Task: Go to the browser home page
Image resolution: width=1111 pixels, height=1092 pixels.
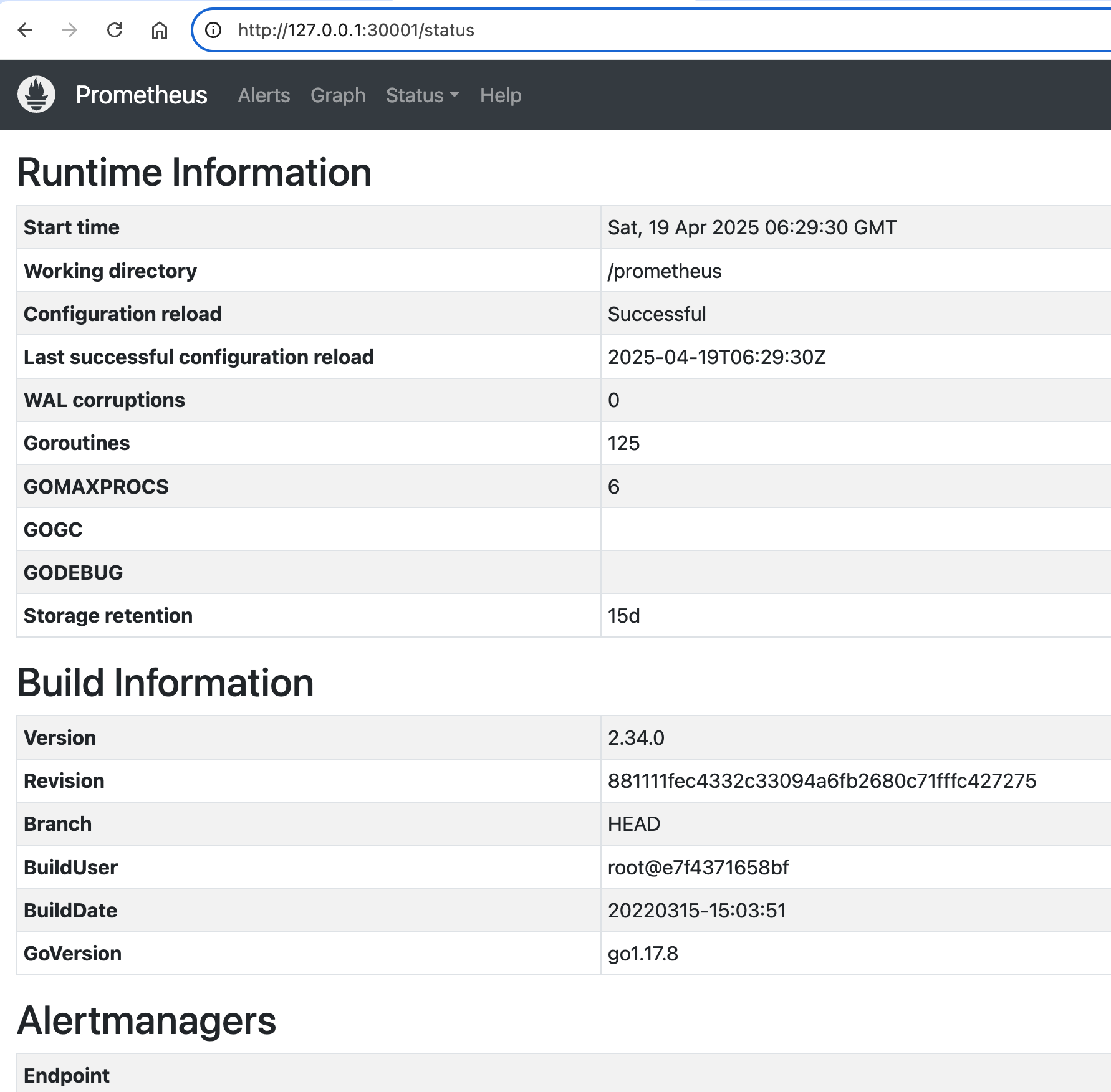Action: (160, 30)
